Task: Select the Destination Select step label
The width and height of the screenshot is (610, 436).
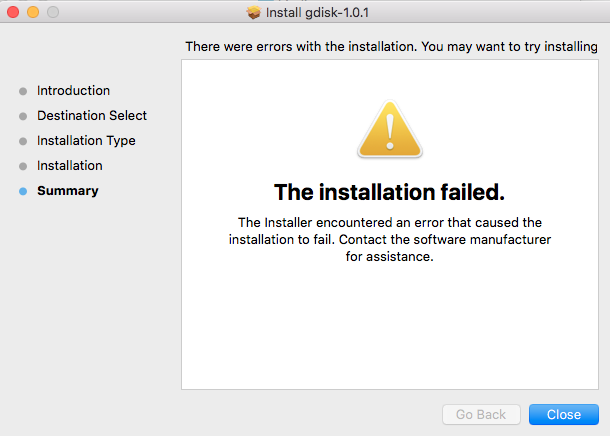Action: coord(91,115)
